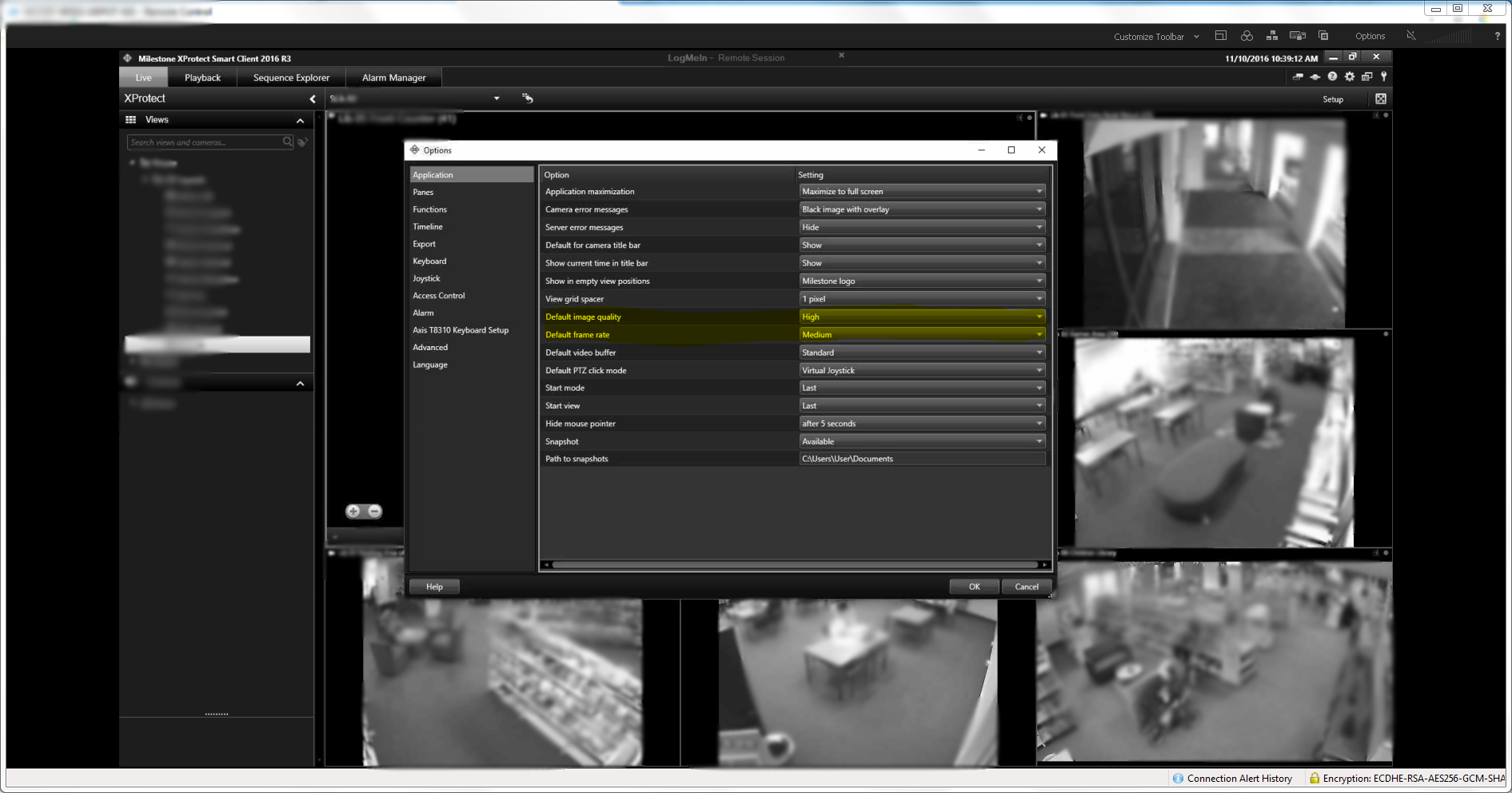Collapse the XProtect side panel arrow
The width and height of the screenshot is (1512, 793).
313,99
